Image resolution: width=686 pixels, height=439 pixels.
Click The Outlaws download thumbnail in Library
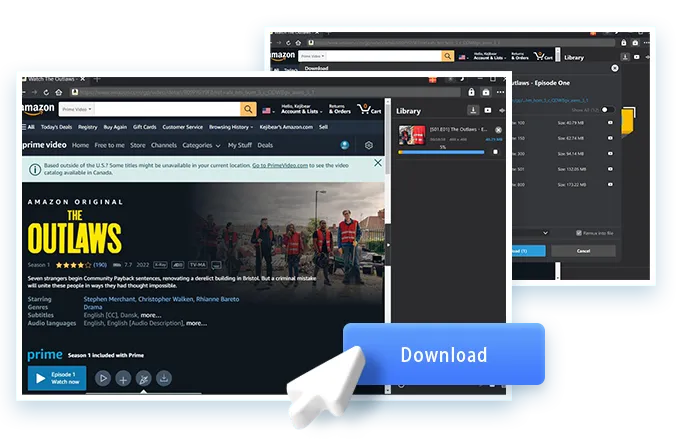(412, 135)
